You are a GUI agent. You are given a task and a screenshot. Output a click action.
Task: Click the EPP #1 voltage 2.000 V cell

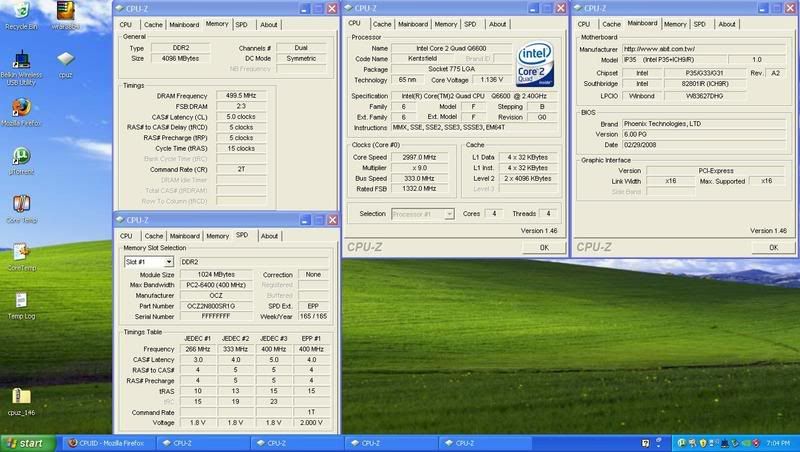tap(311, 422)
